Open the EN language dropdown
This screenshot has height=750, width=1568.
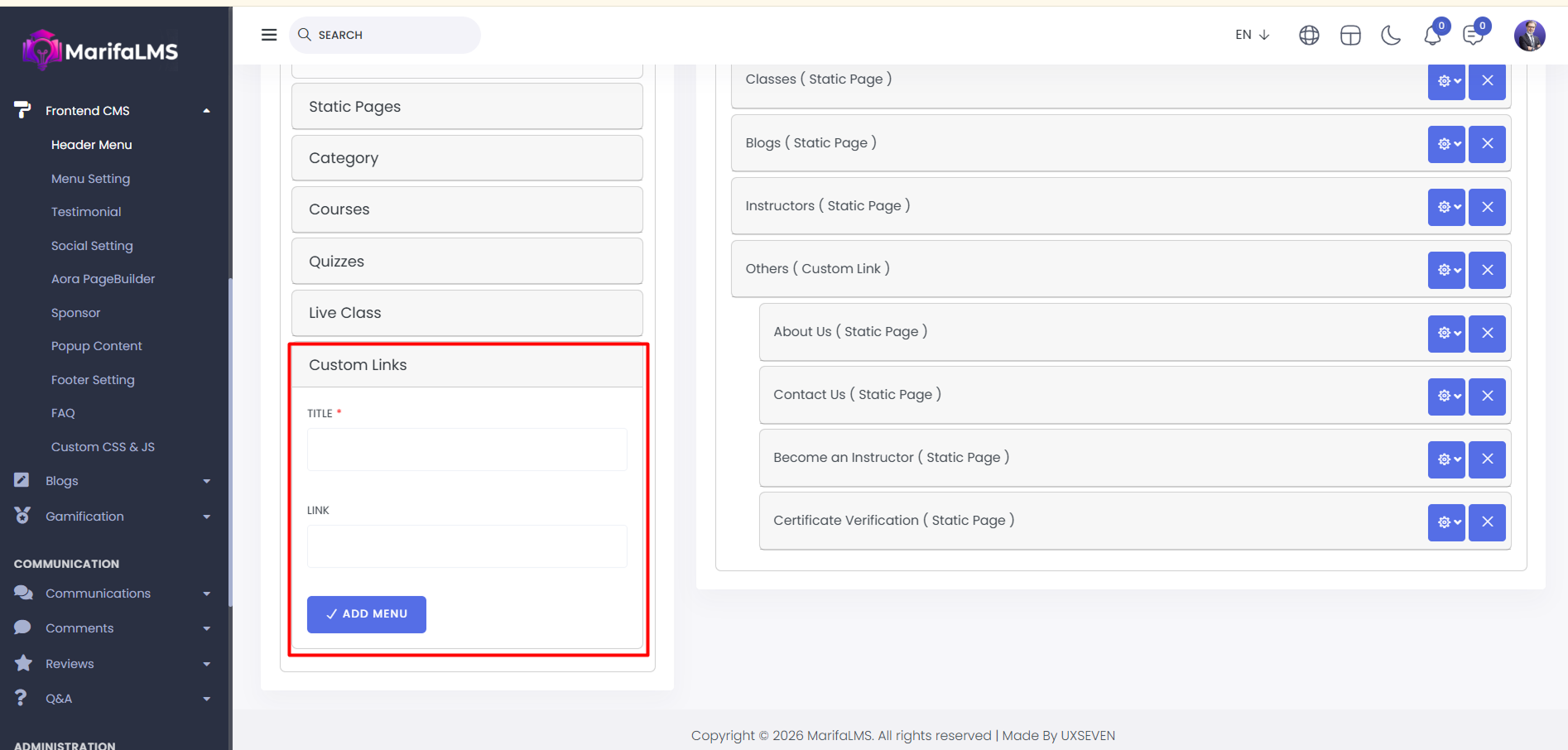1252,35
